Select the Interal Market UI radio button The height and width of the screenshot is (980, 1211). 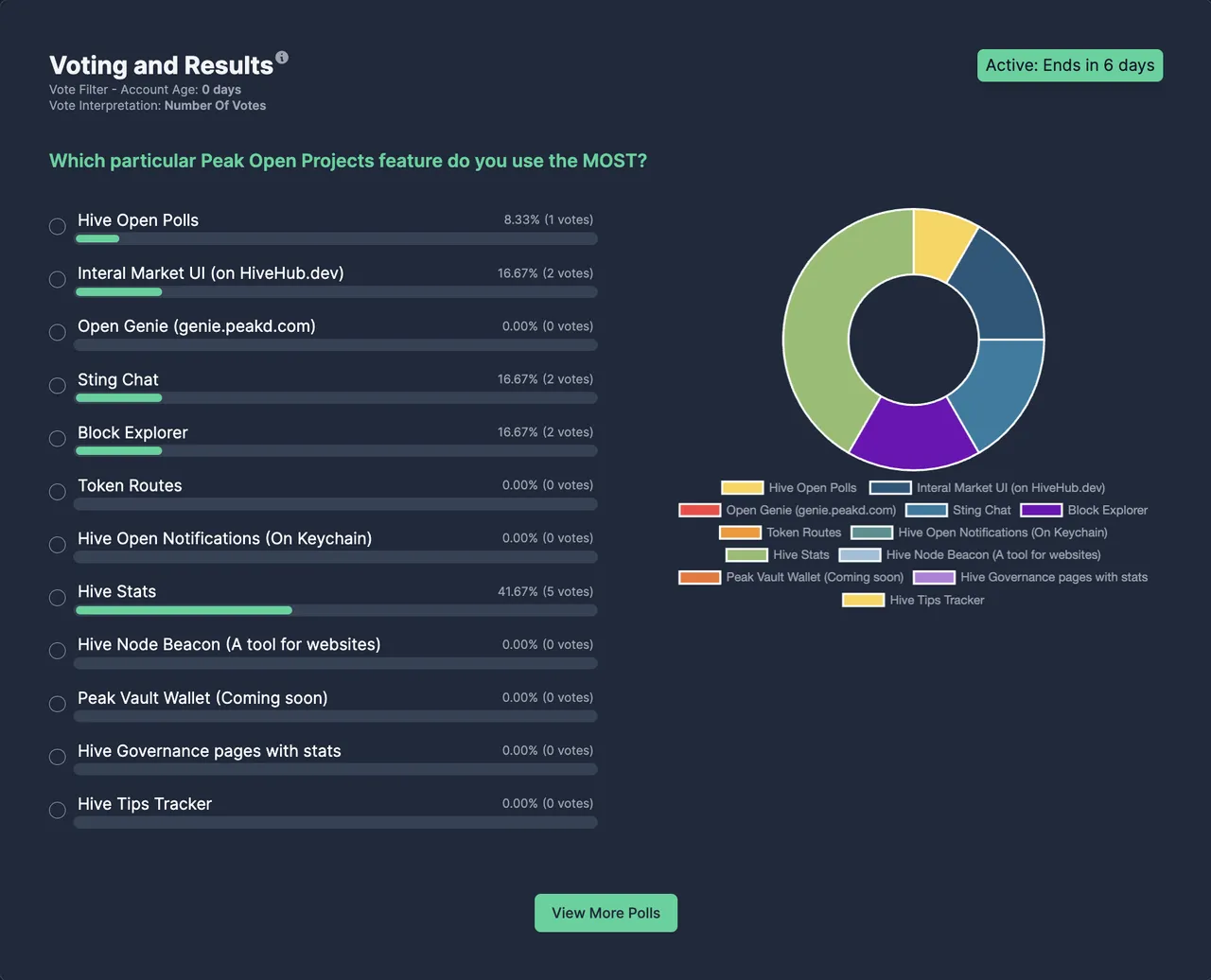point(58,279)
